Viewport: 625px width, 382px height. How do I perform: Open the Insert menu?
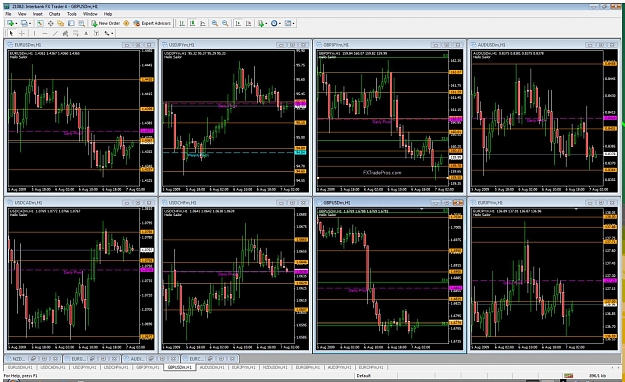[37, 14]
